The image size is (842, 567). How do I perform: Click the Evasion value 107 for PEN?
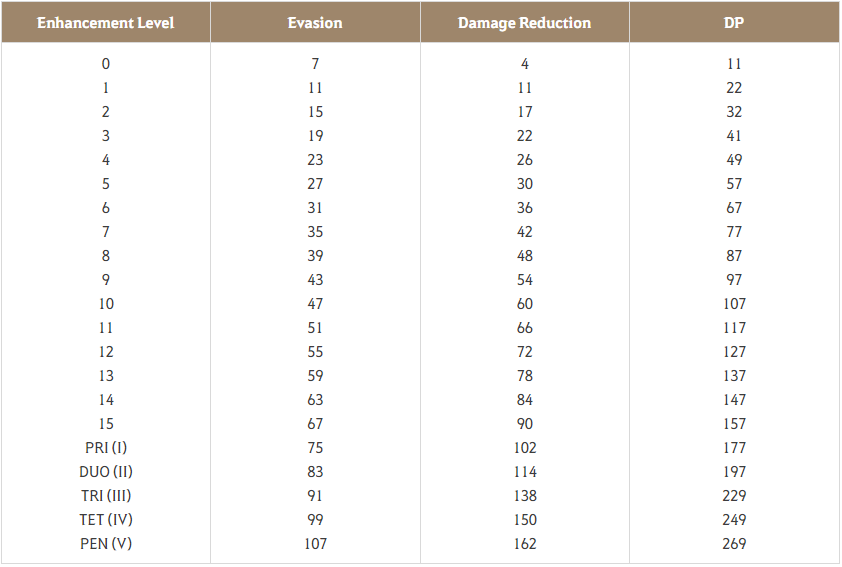[315, 543]
